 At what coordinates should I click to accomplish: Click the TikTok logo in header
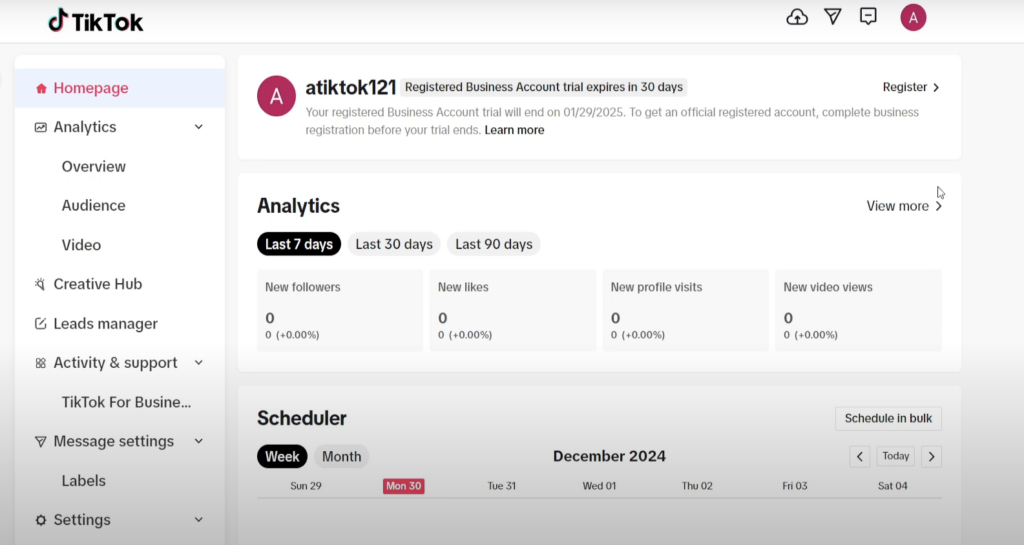click(x=95, y=21)
